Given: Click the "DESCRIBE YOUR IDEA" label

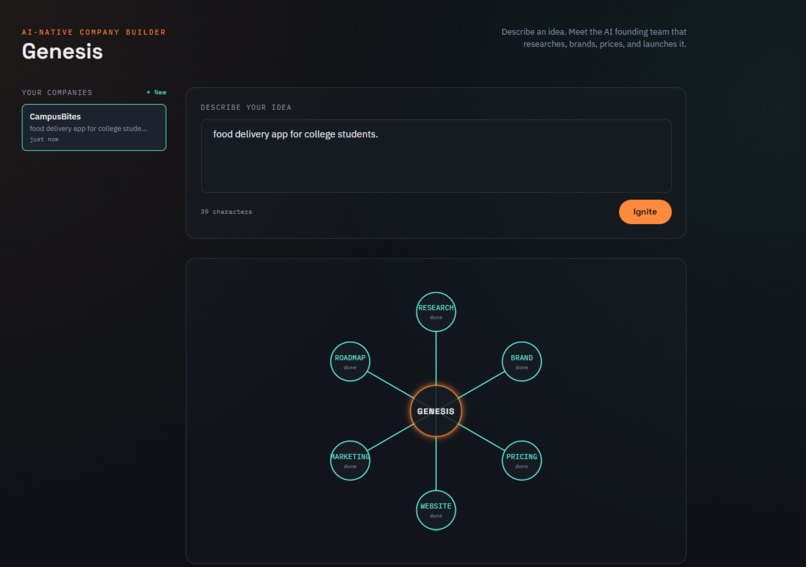Looking at the screenshot, I should (246, 107).
